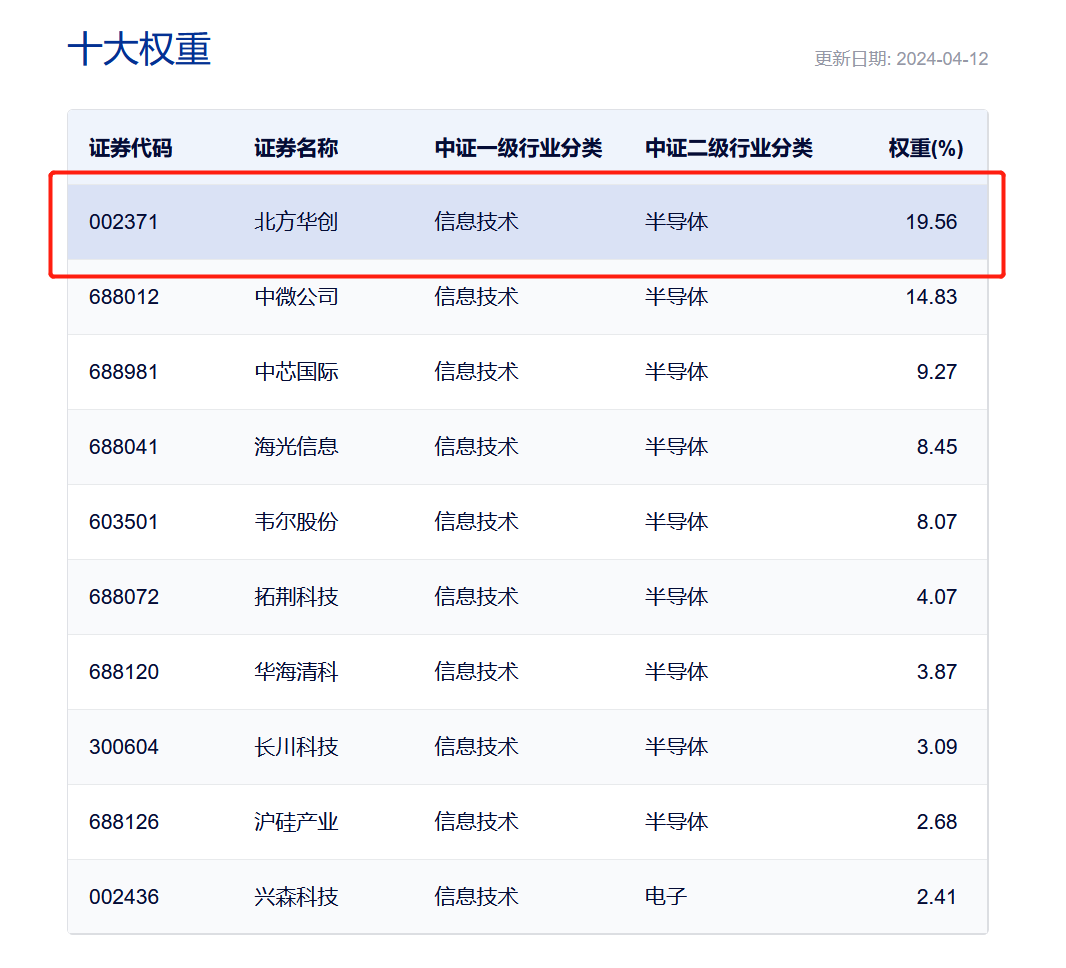Click the weight value 19.56

(x=931, y=222)
